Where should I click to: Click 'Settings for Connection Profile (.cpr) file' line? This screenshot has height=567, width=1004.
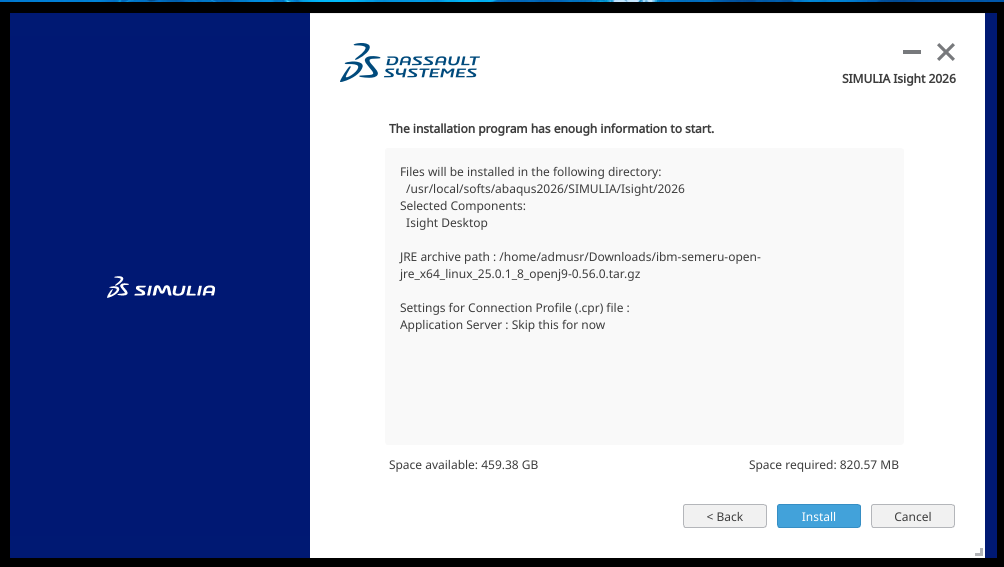[x=514, y=308]
